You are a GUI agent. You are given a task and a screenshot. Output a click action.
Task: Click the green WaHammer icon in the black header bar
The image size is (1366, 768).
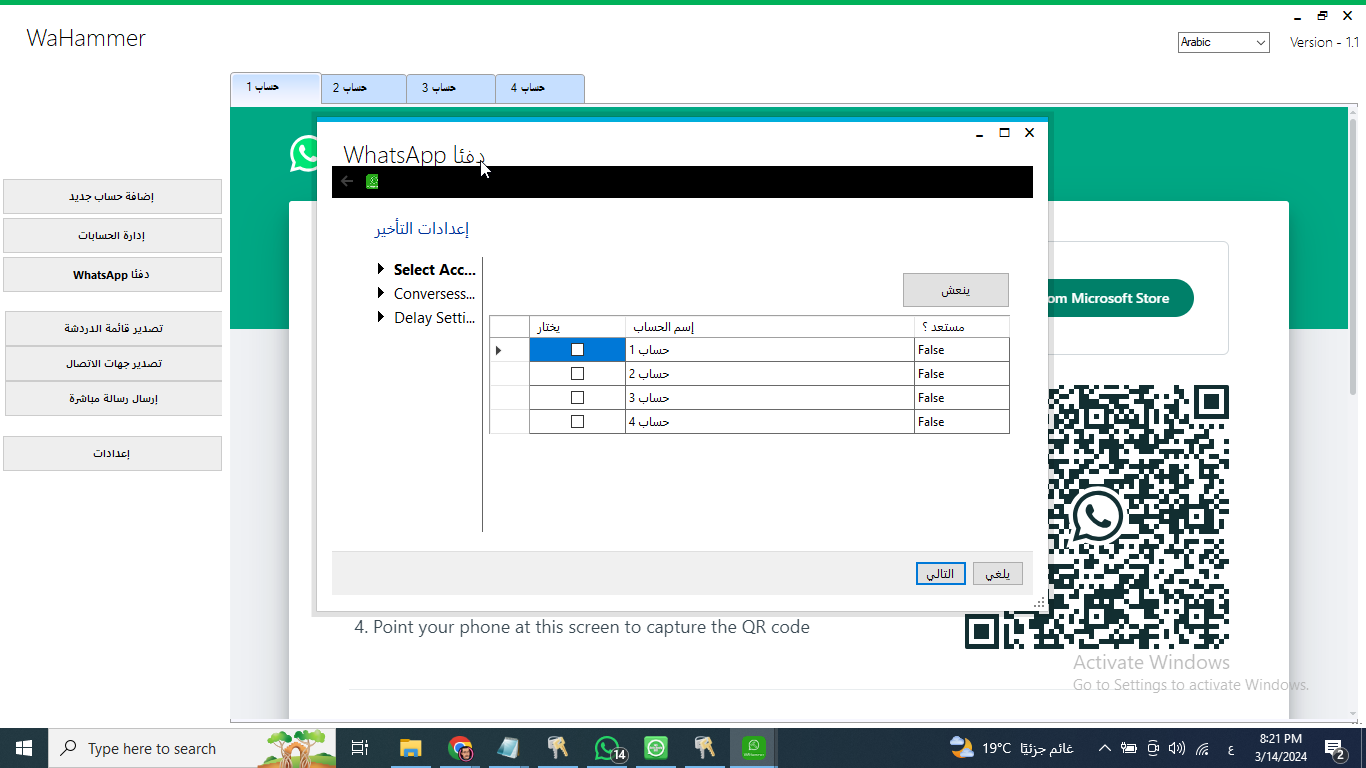pyautogui.click(x=372, y=181)
